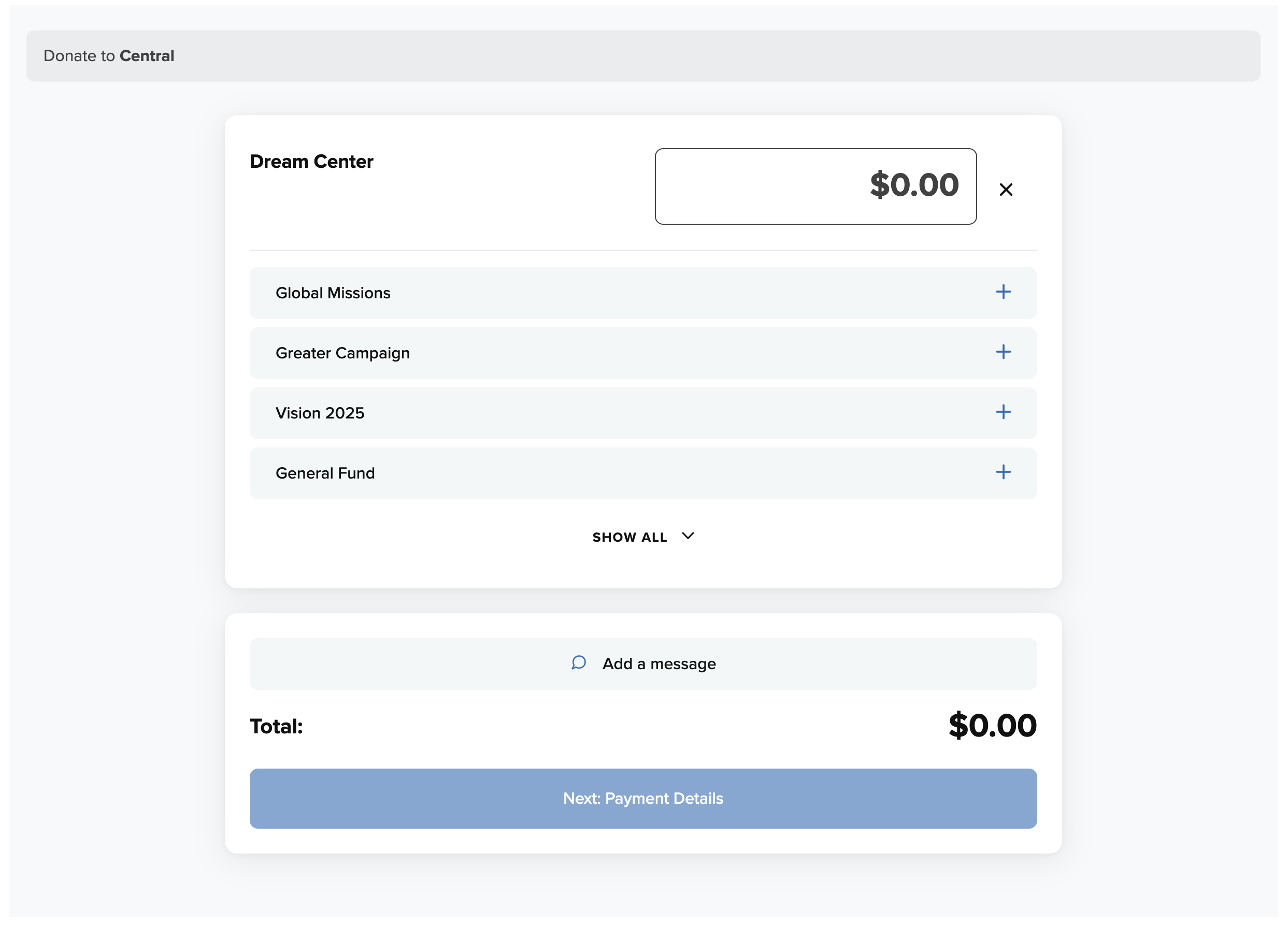Add Greater Campaign using its plus icon
This screenshot has height=925, width=1288.
(x=1003, y=352)
